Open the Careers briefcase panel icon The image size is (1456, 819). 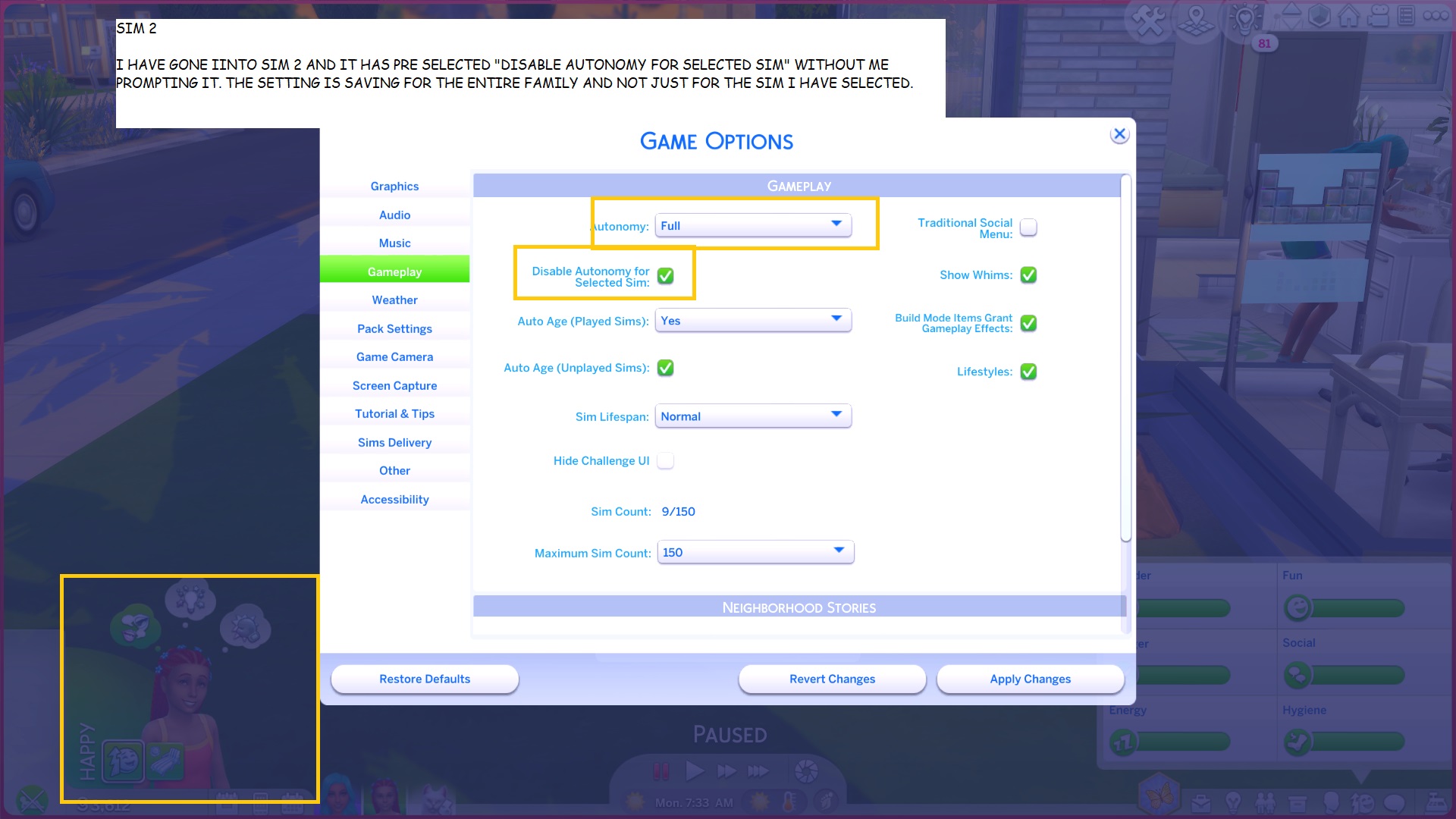1201,802
